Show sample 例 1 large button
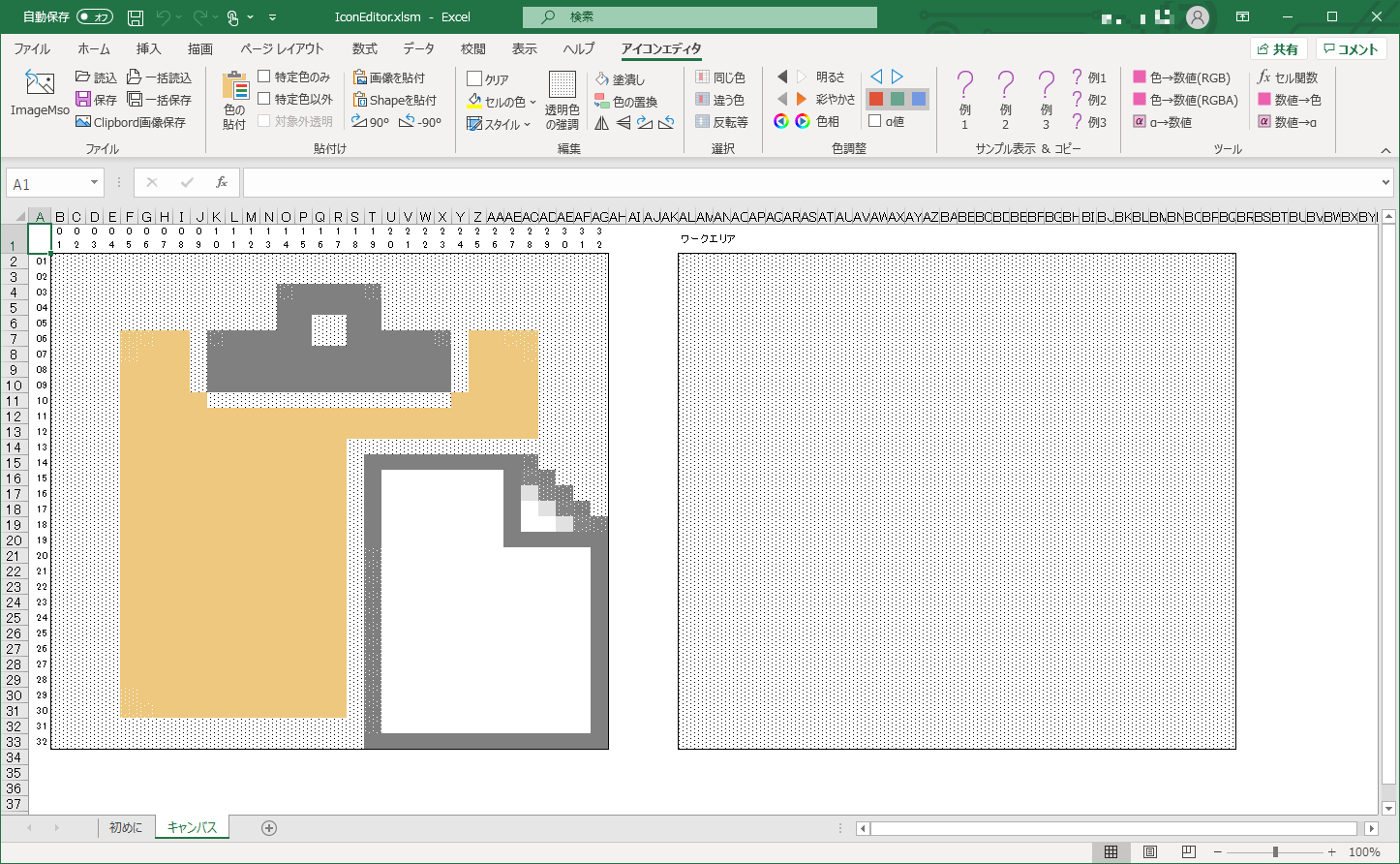Screen dimensions: 1400x864 coord(964,101)
